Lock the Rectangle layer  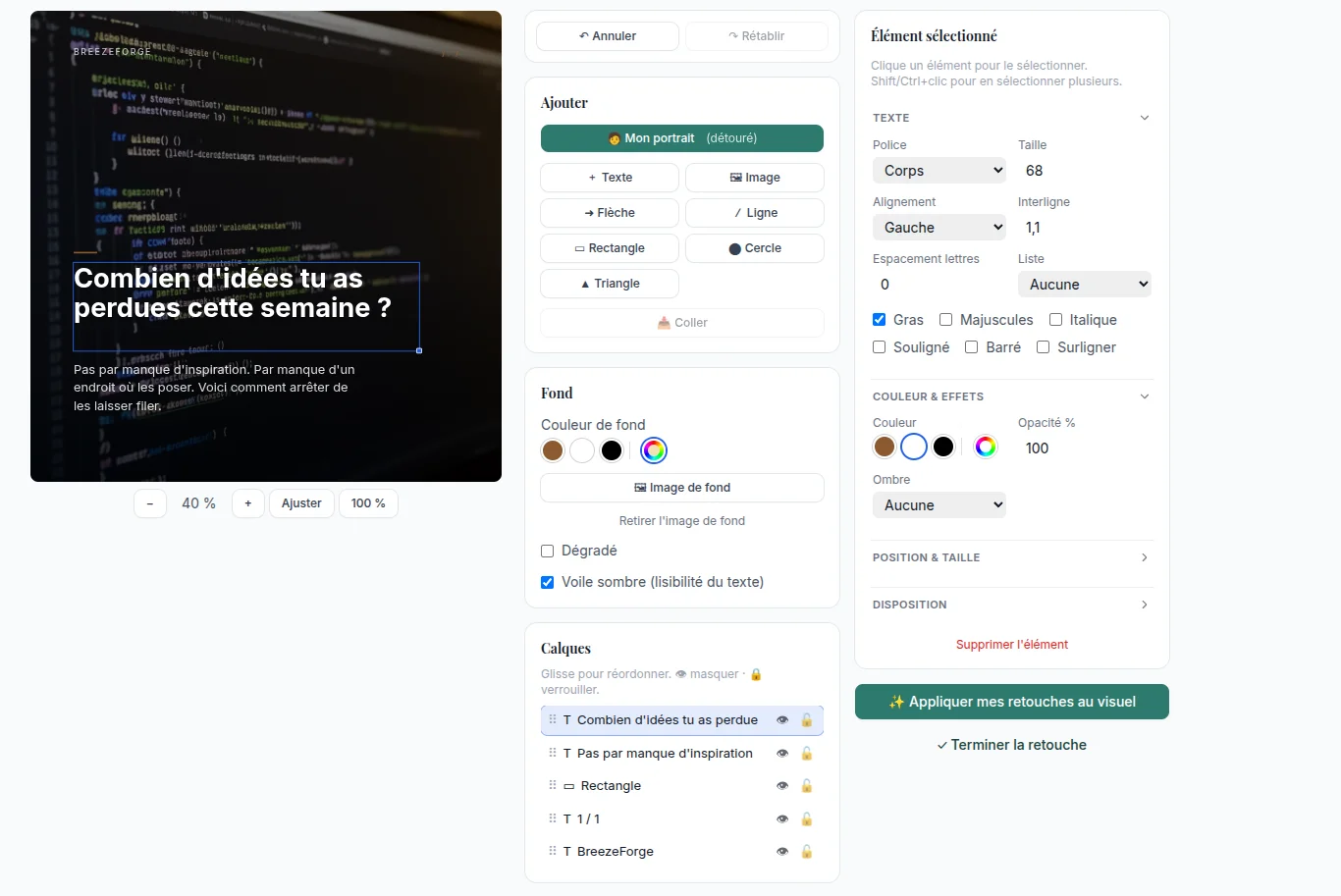(807, 786)
